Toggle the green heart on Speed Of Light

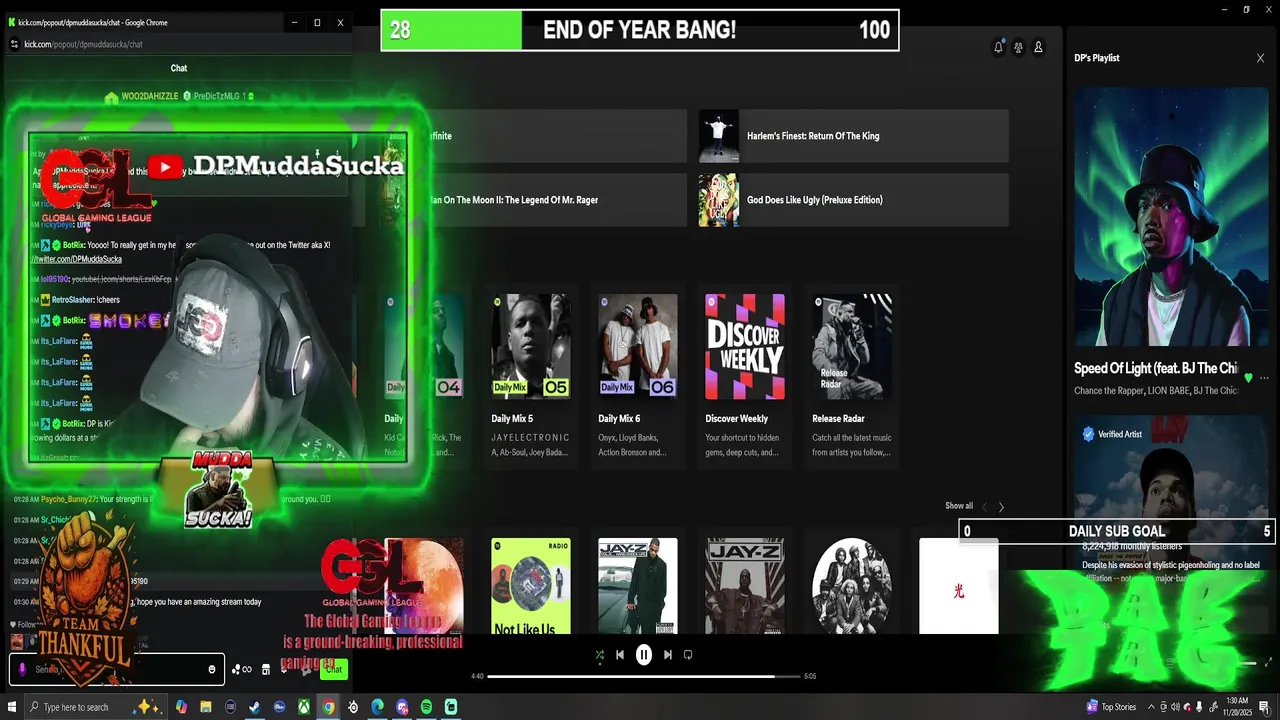[1248, 378]
